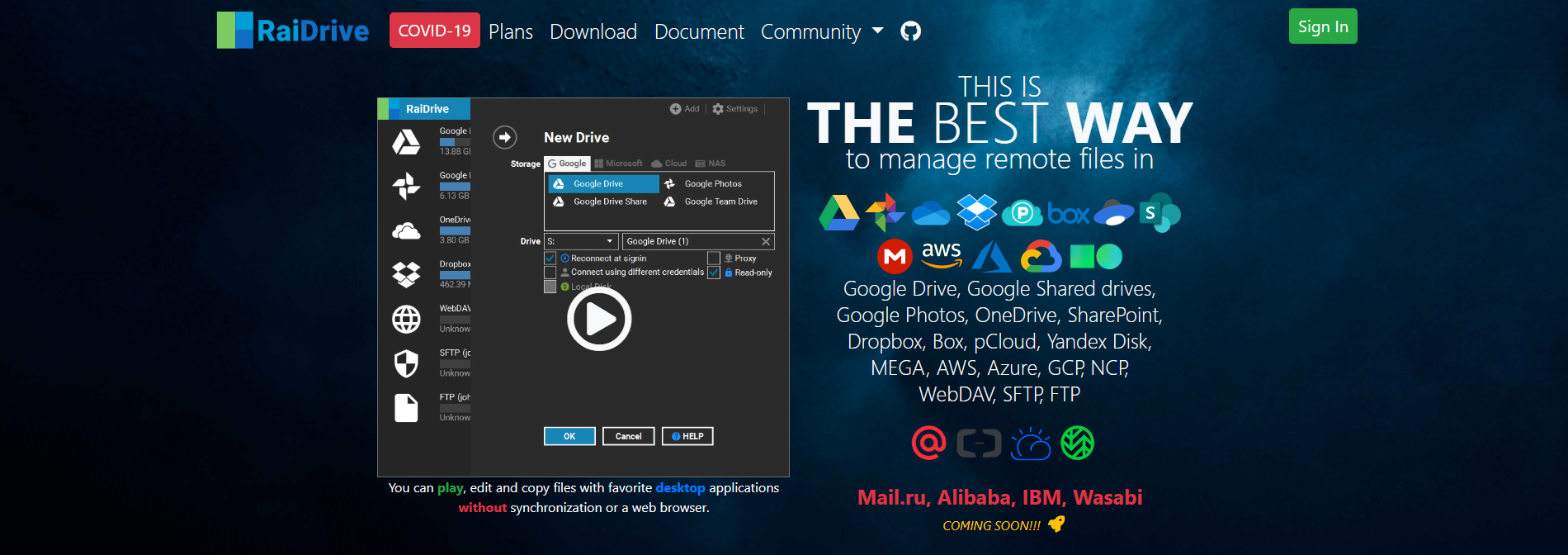Viewport: 1568px width, 555px height.
Task: Click the HELP button
Action: tap(687, 436)
